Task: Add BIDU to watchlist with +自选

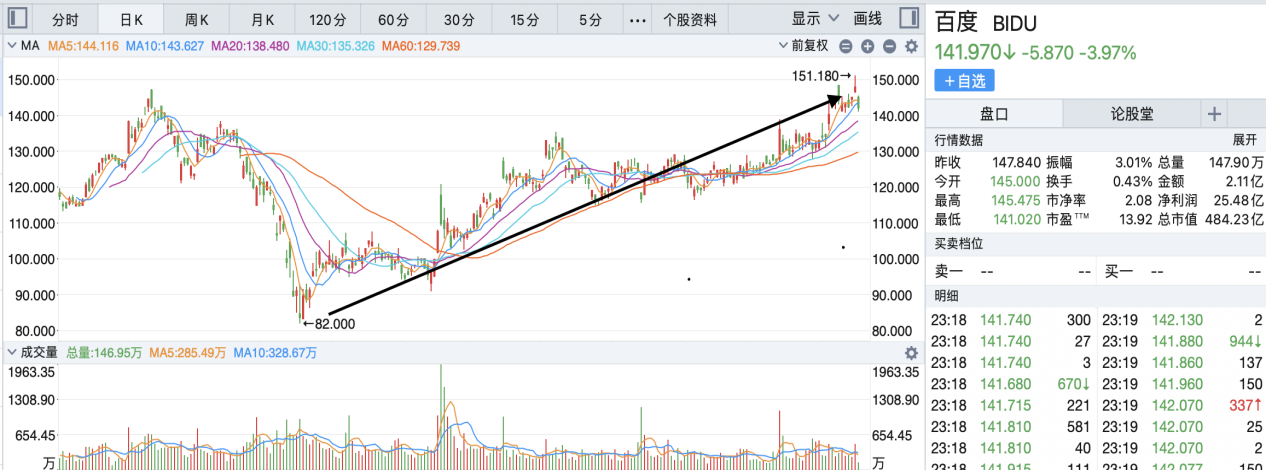Action: pos(964,80)
